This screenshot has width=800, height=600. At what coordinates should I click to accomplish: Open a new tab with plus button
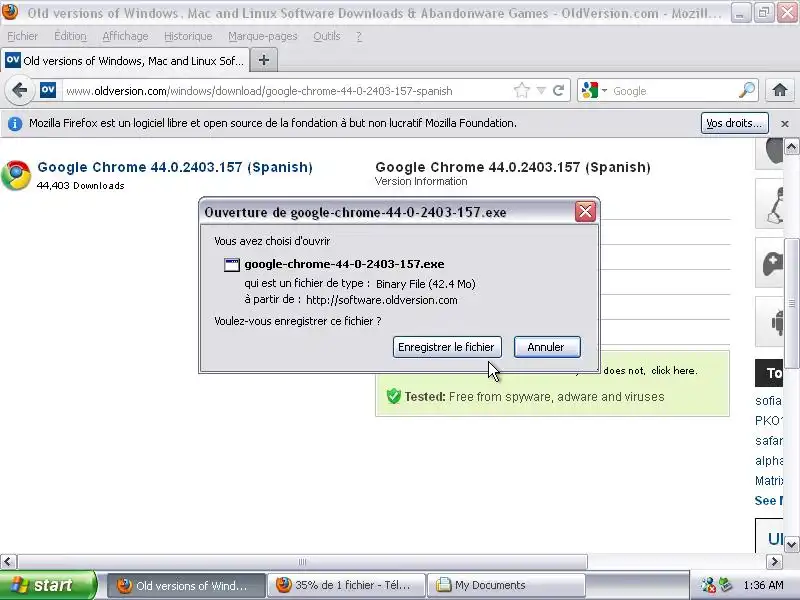pyautogui.click(x=264, y=60)
